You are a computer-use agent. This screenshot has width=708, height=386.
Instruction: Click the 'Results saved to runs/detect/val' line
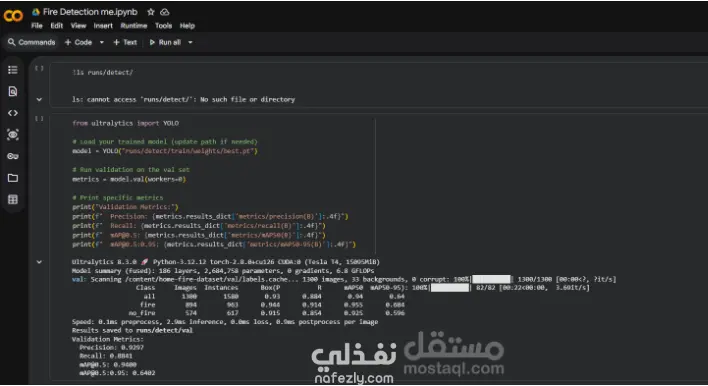point(132,330)
